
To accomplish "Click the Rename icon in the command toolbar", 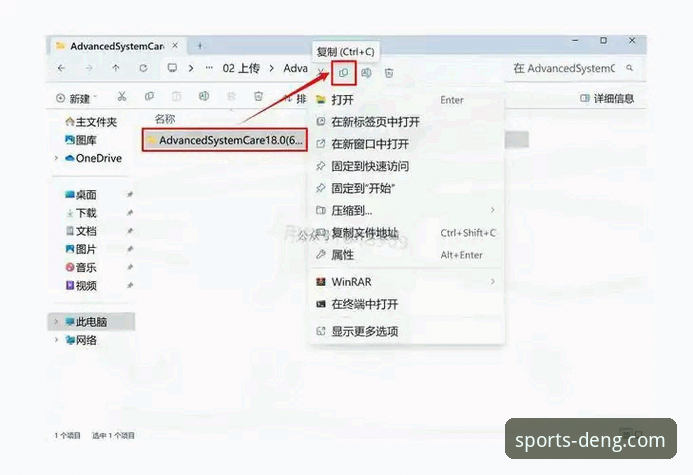I will pos(204,96).
